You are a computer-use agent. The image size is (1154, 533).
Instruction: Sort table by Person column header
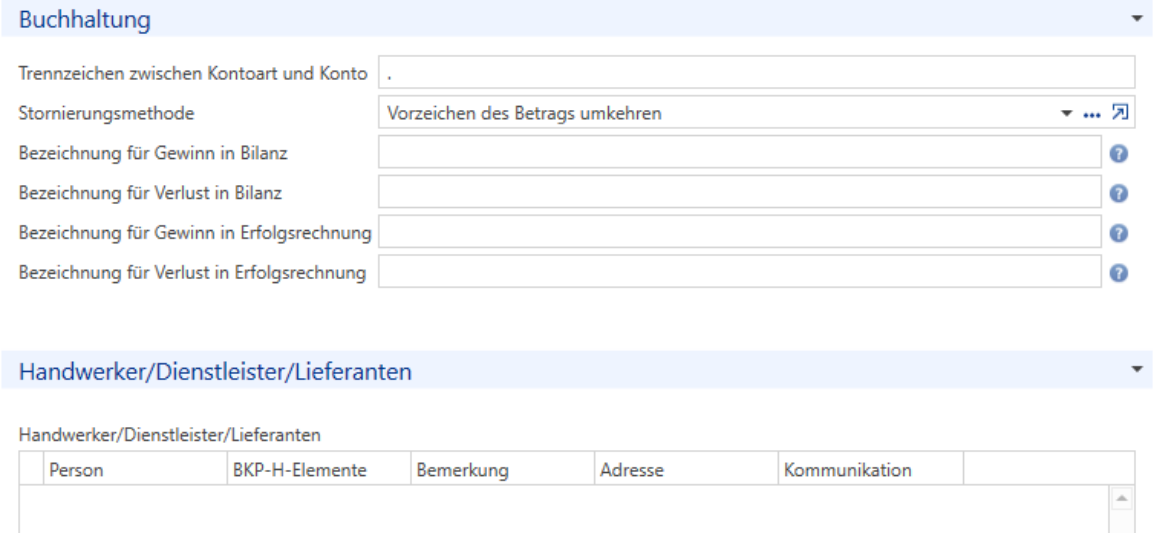[135, 469]
